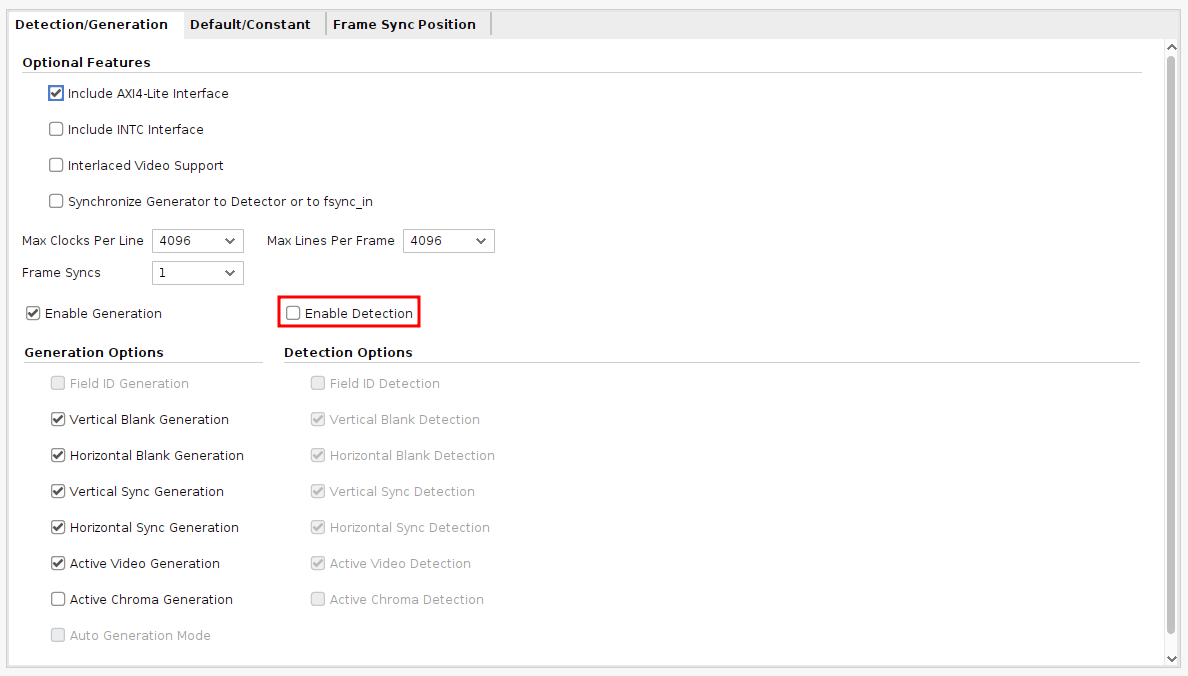Turn off Vertical Sync Generation
This screenshot has width=1188, height=676.
coord(58,492)
